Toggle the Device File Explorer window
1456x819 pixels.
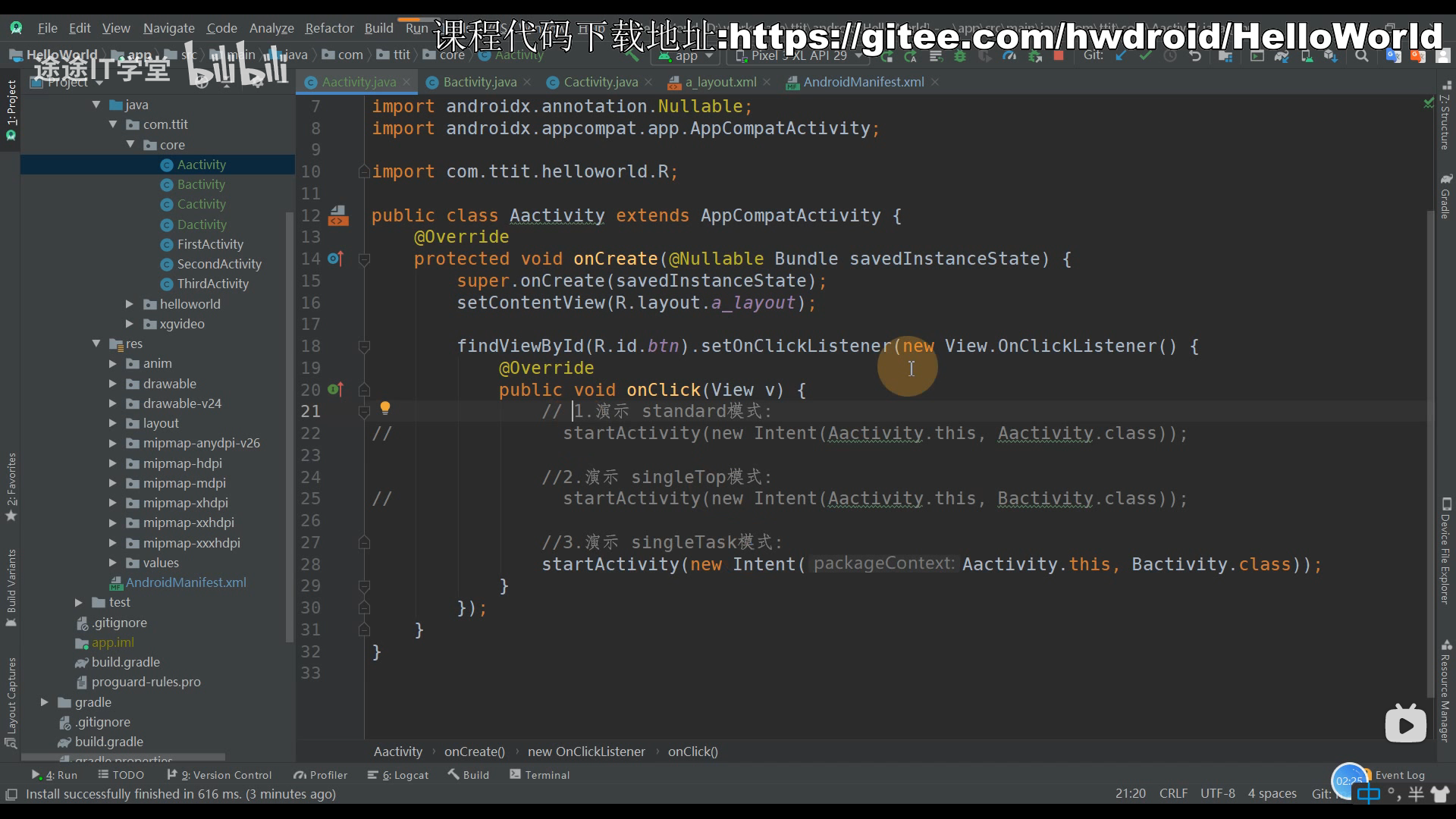click(x=1445, y=551)
